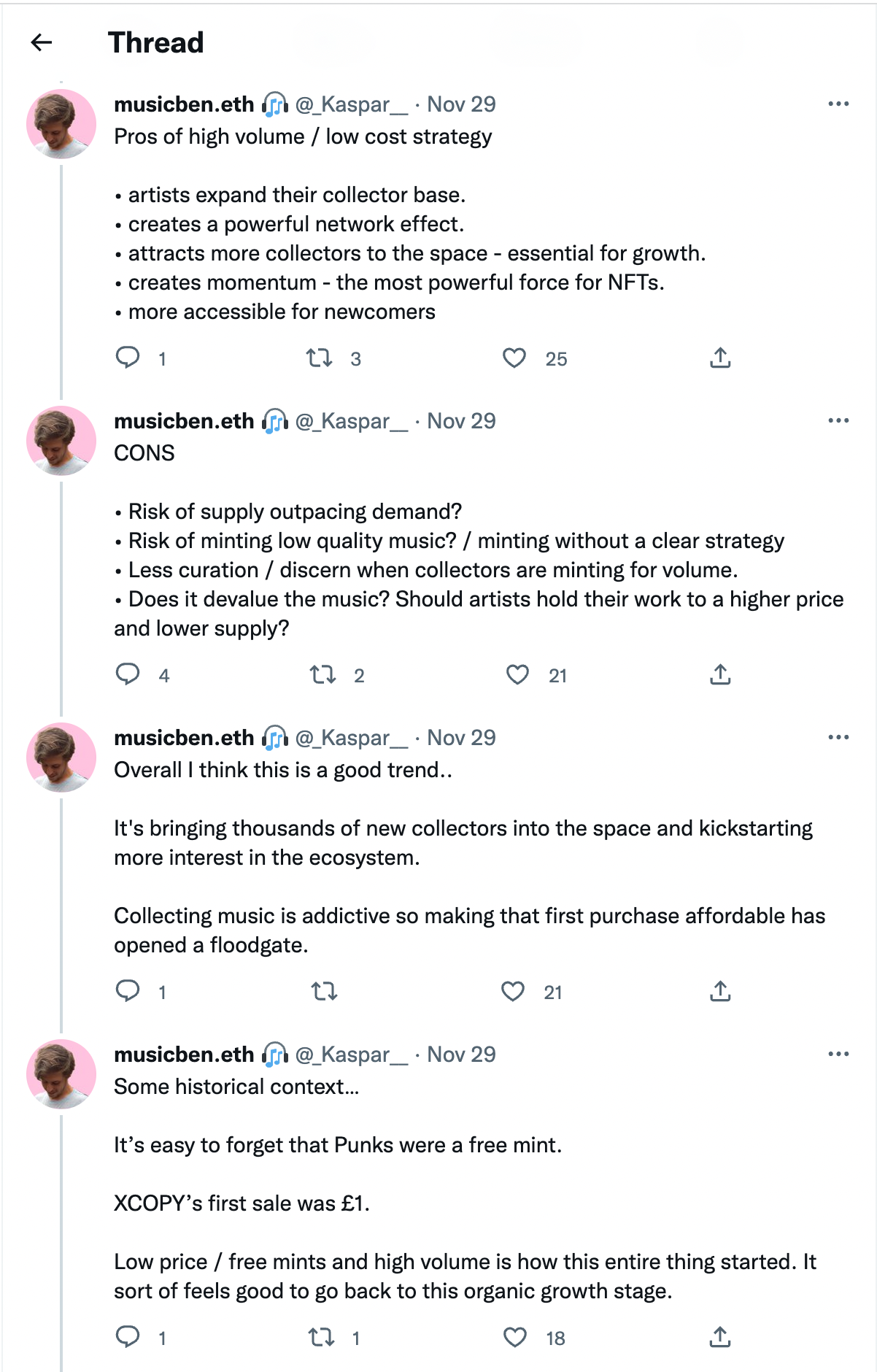Screen dimensions: 877x1372
Task: Open musicben.eth profile name on first tweet
Action: coord(184,104)
